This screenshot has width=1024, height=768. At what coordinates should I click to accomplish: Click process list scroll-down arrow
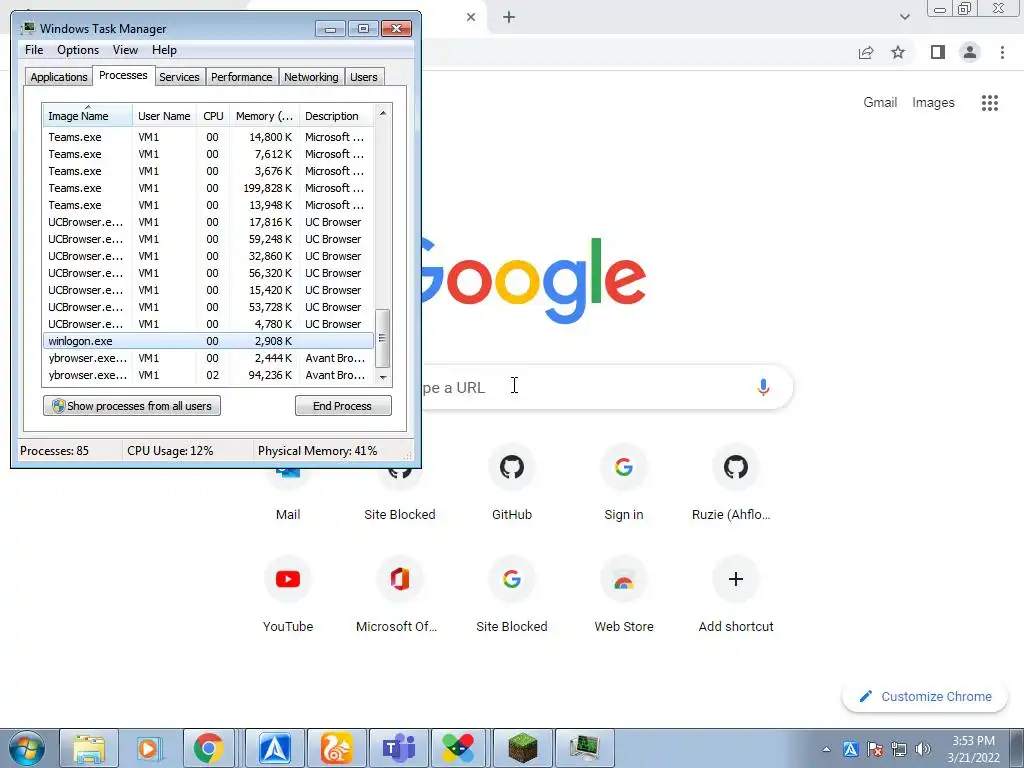pos(383,377)
